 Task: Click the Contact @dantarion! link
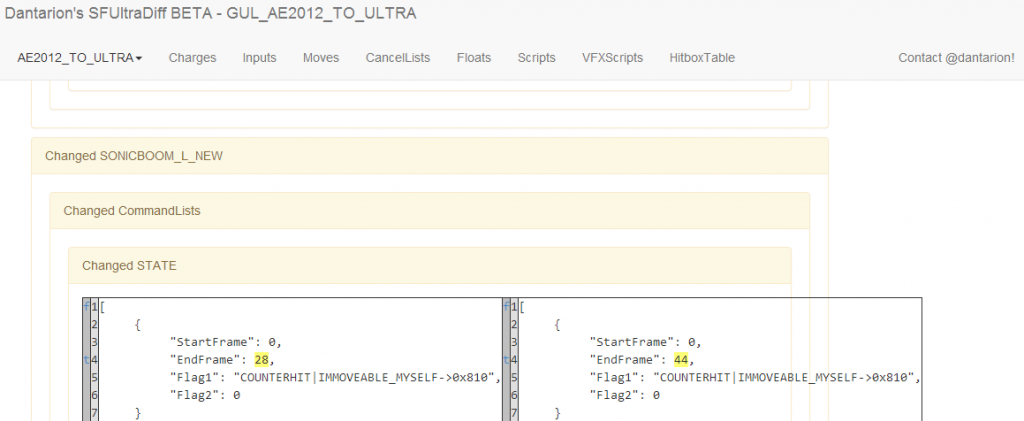pos(956,57)
